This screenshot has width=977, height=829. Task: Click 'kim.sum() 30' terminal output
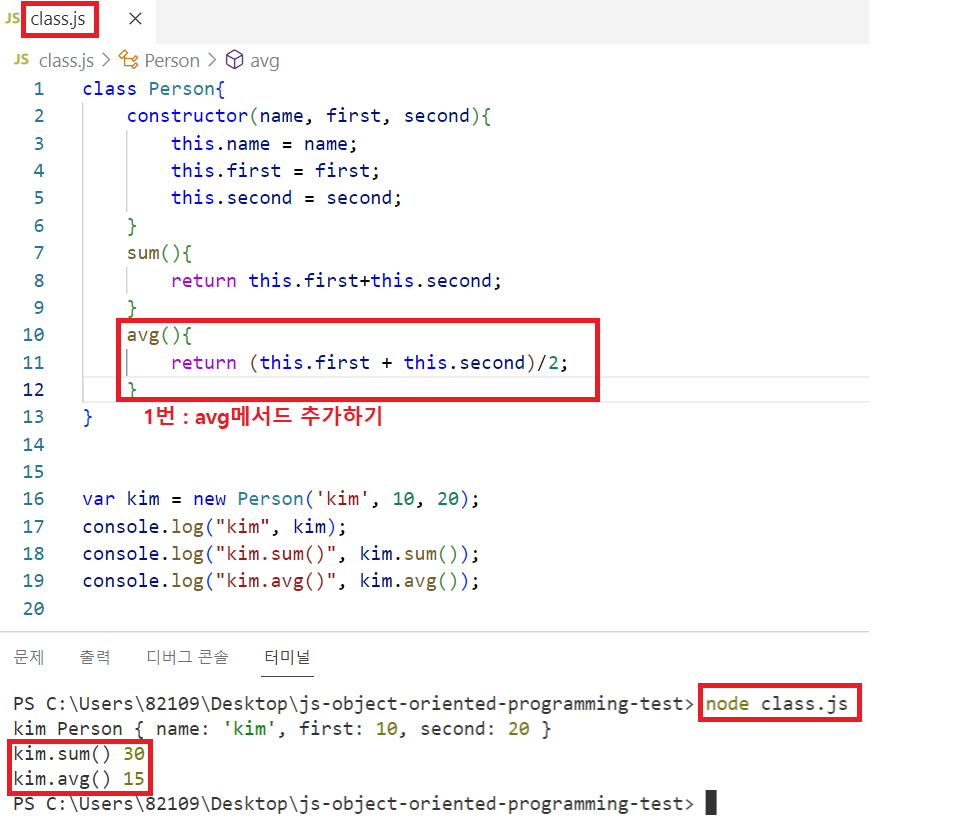tap(79, 754)
